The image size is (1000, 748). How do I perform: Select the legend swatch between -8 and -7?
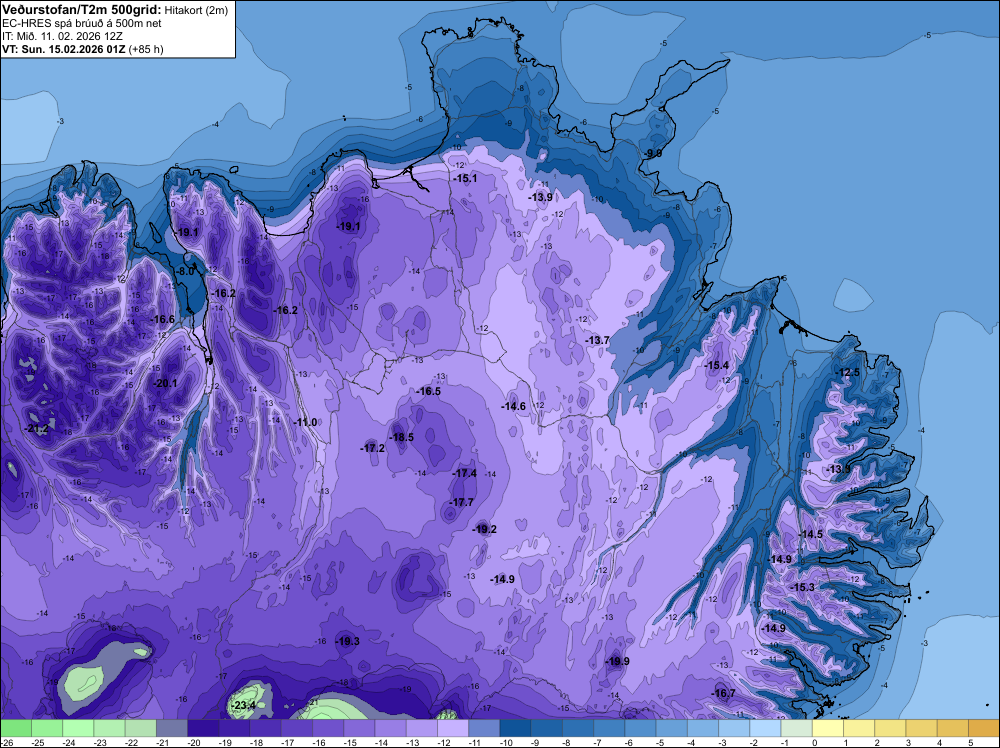click(578, 729)
